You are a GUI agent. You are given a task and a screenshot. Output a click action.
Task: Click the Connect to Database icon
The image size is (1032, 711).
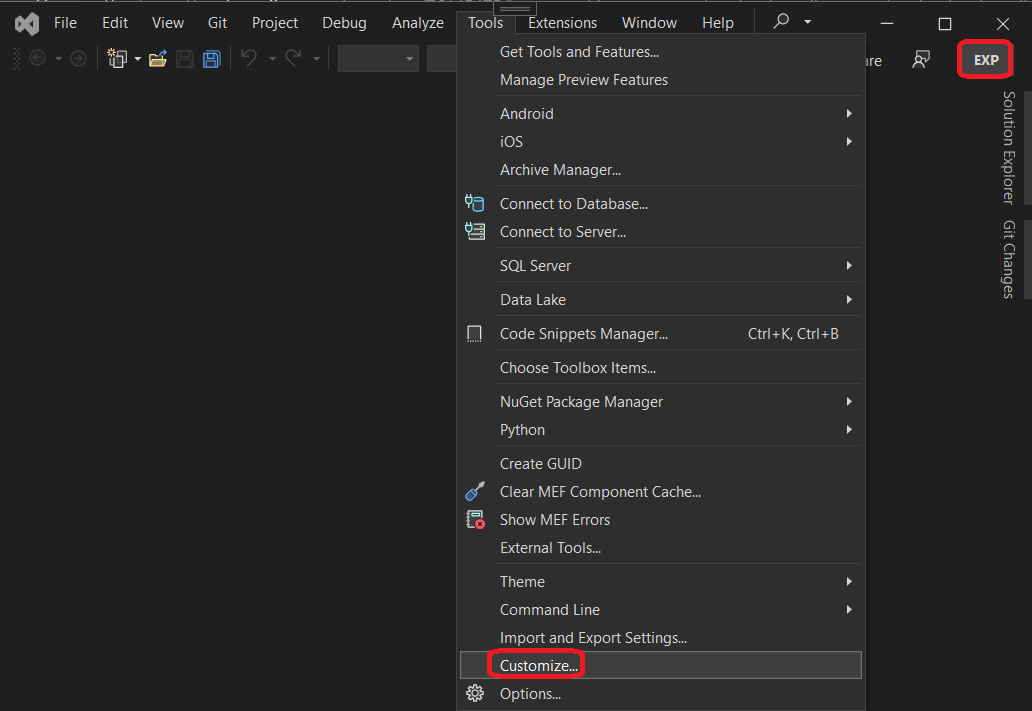[x=474, y=202]
